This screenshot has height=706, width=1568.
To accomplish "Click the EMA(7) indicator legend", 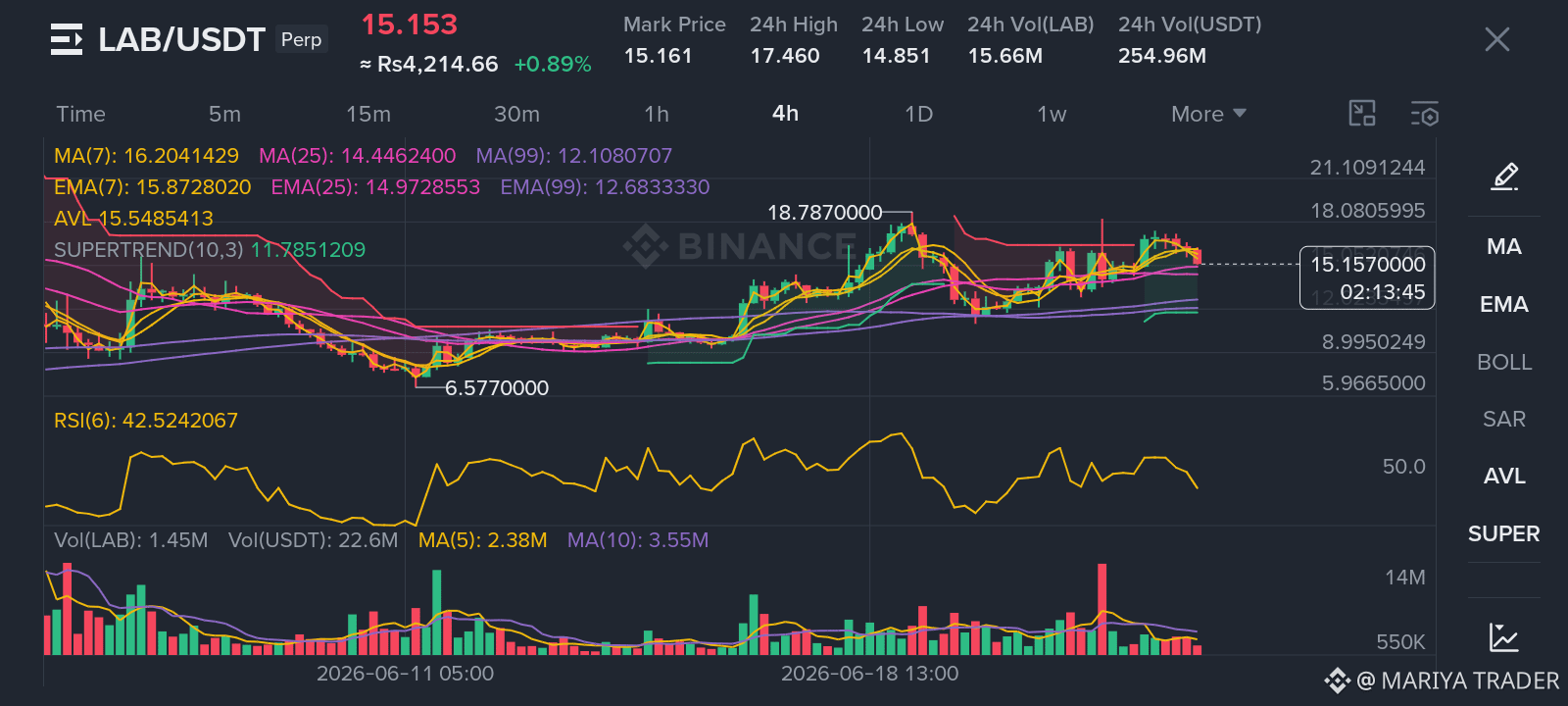I will pos(152,187).
